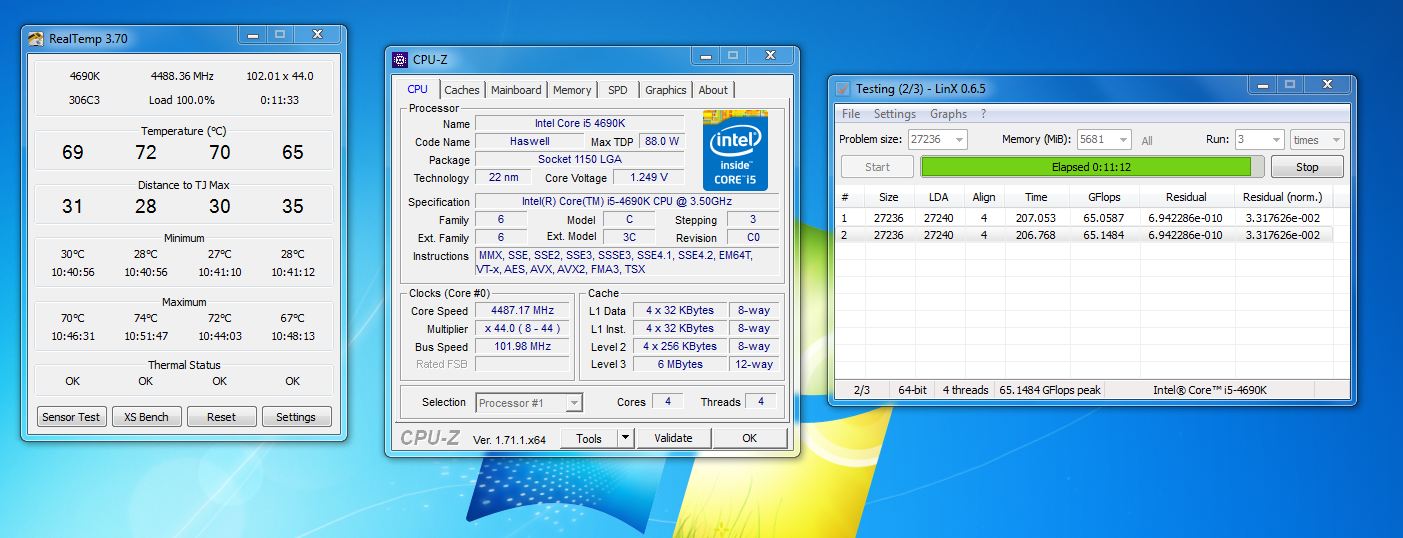Click the Align column header in LinX
The image size is (1403, 538).
click(x=983, y=197)
